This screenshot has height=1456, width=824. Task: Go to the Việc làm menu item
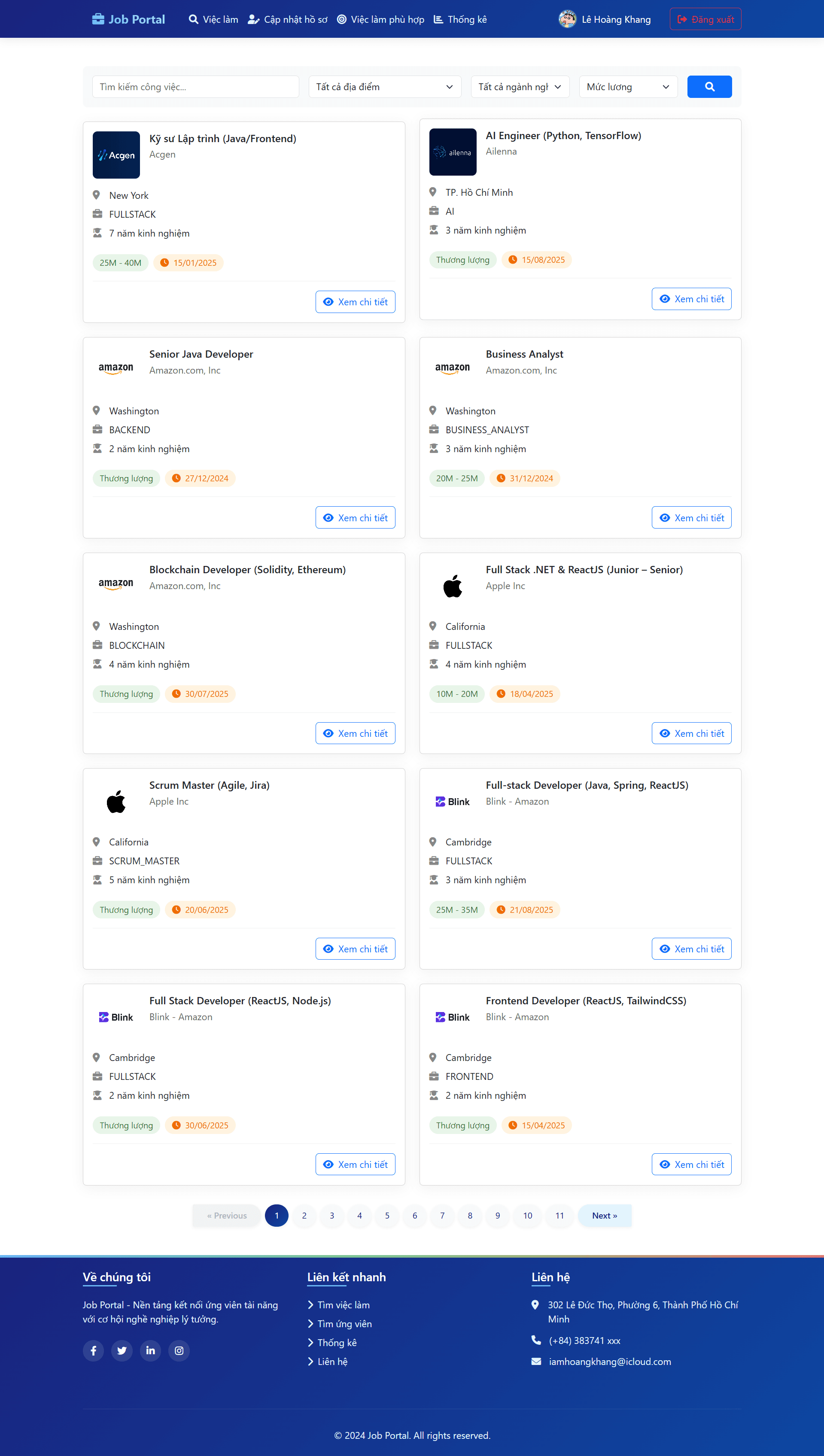pyautogui.click(x=213, y=19)
